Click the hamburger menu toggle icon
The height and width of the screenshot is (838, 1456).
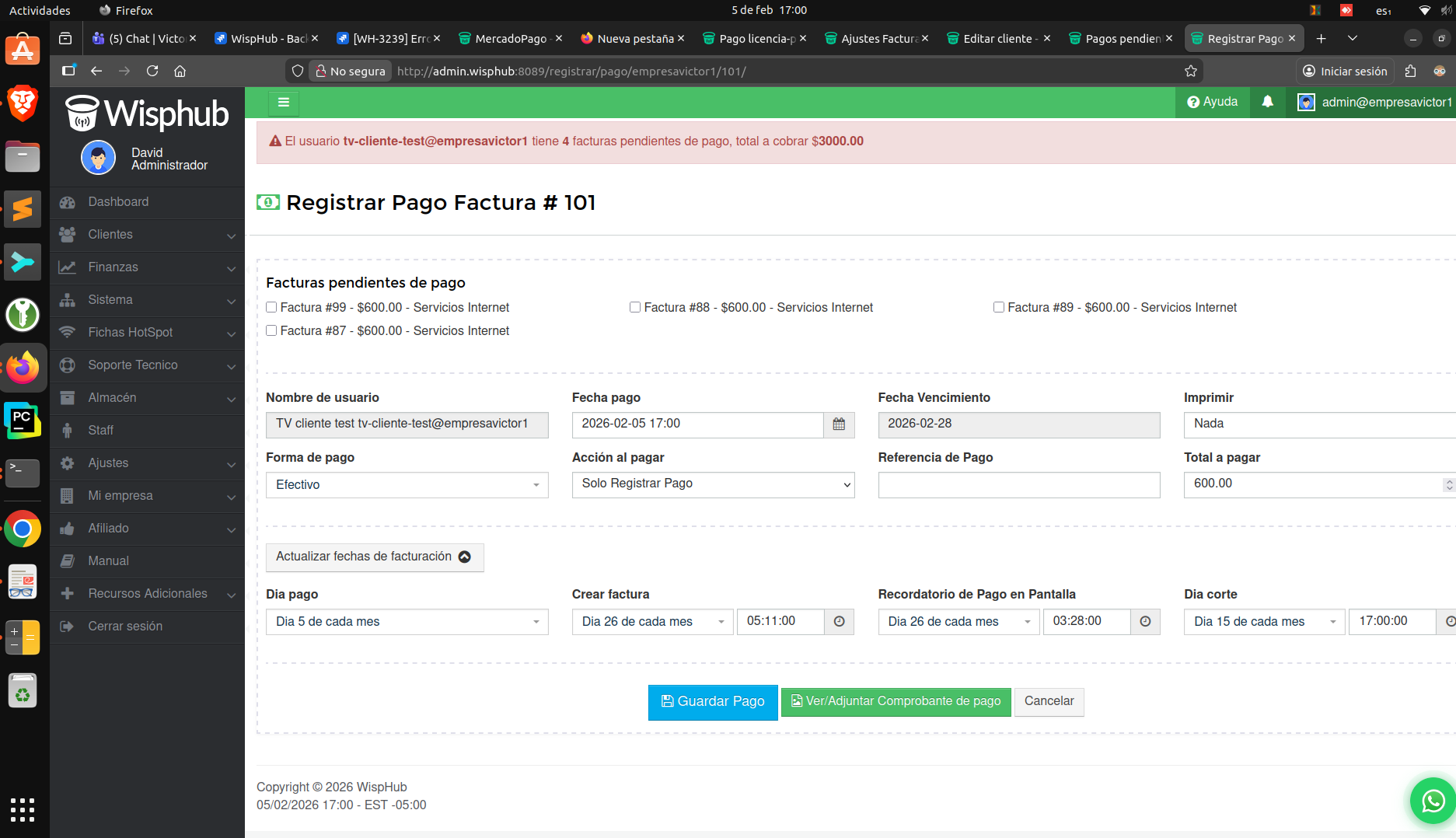[x=284, y=103]
